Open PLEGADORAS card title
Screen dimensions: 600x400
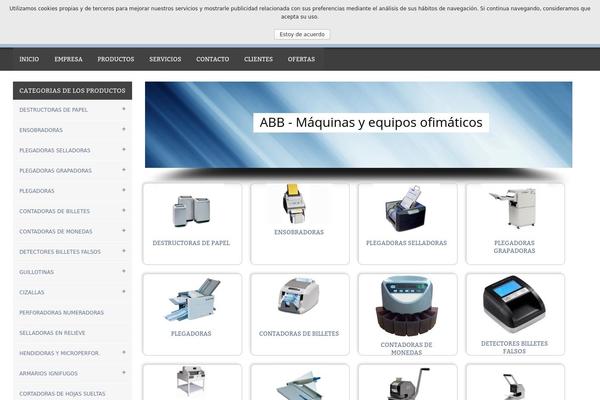tap(191, 334)
